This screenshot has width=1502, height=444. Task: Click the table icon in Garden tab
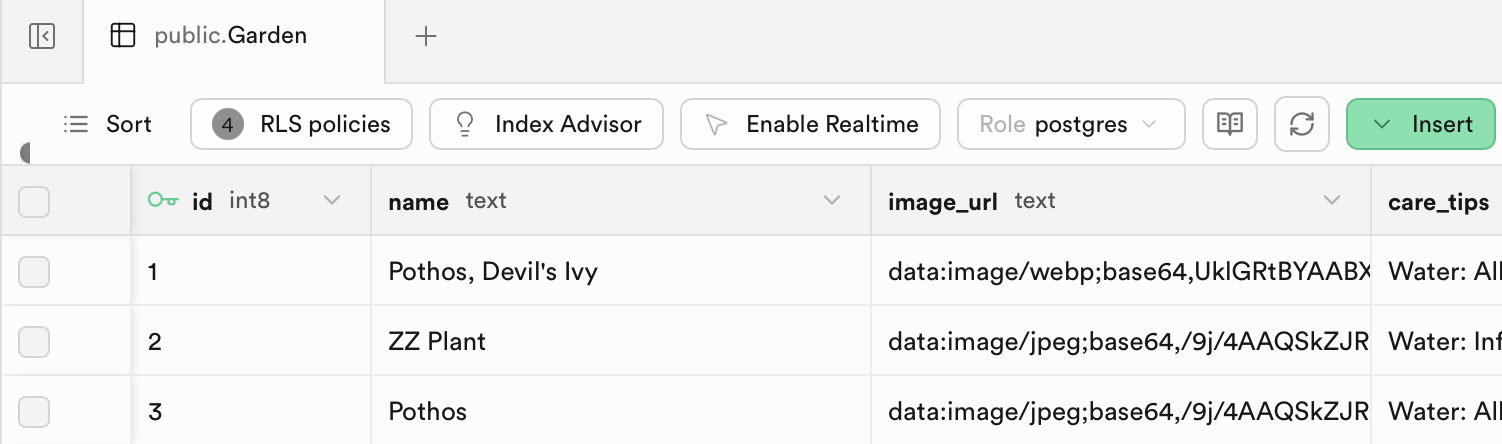click(123, 37)
